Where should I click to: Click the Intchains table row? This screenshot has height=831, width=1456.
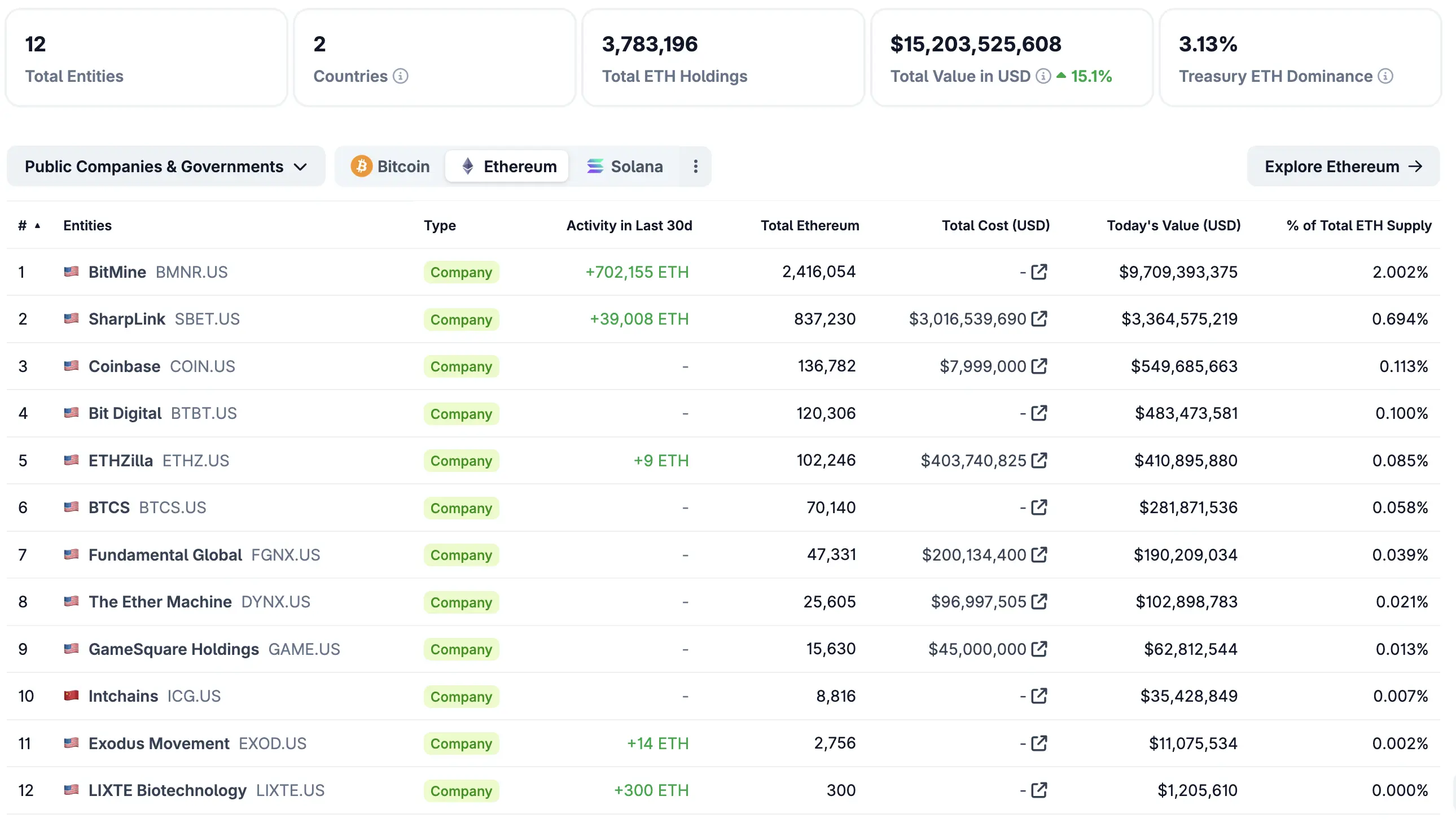point(730,696)
